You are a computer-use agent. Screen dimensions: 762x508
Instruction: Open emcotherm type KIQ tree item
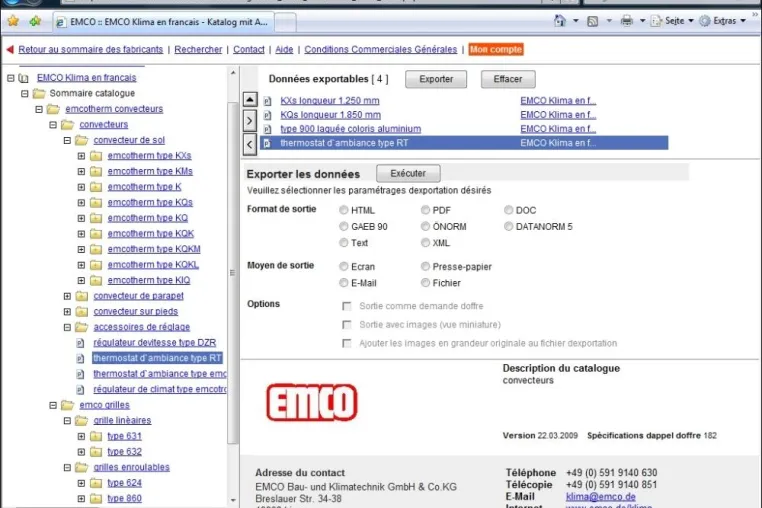click(149, 280)
